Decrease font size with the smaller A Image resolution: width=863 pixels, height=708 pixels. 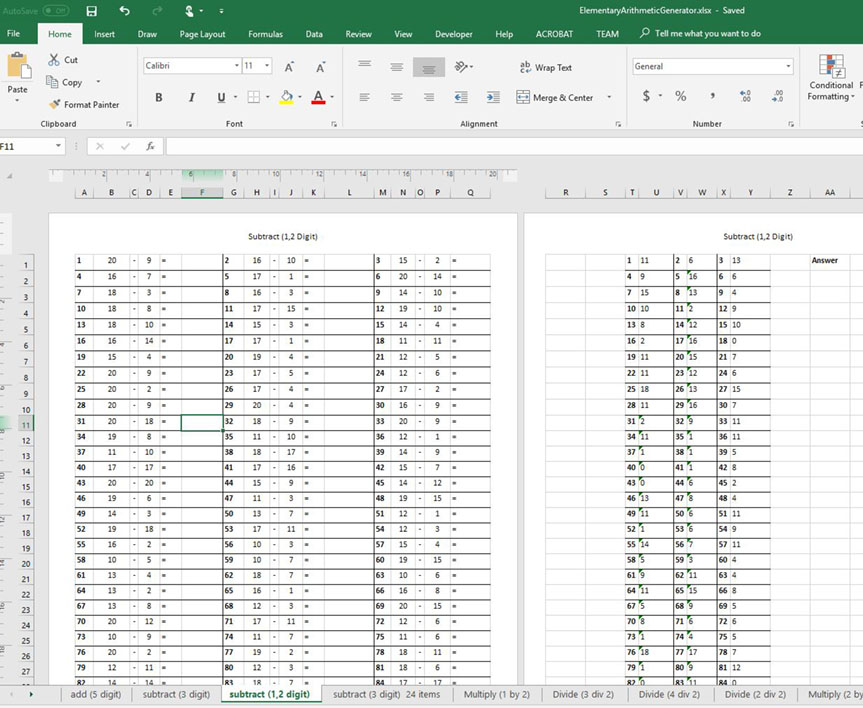pos(320,67)
